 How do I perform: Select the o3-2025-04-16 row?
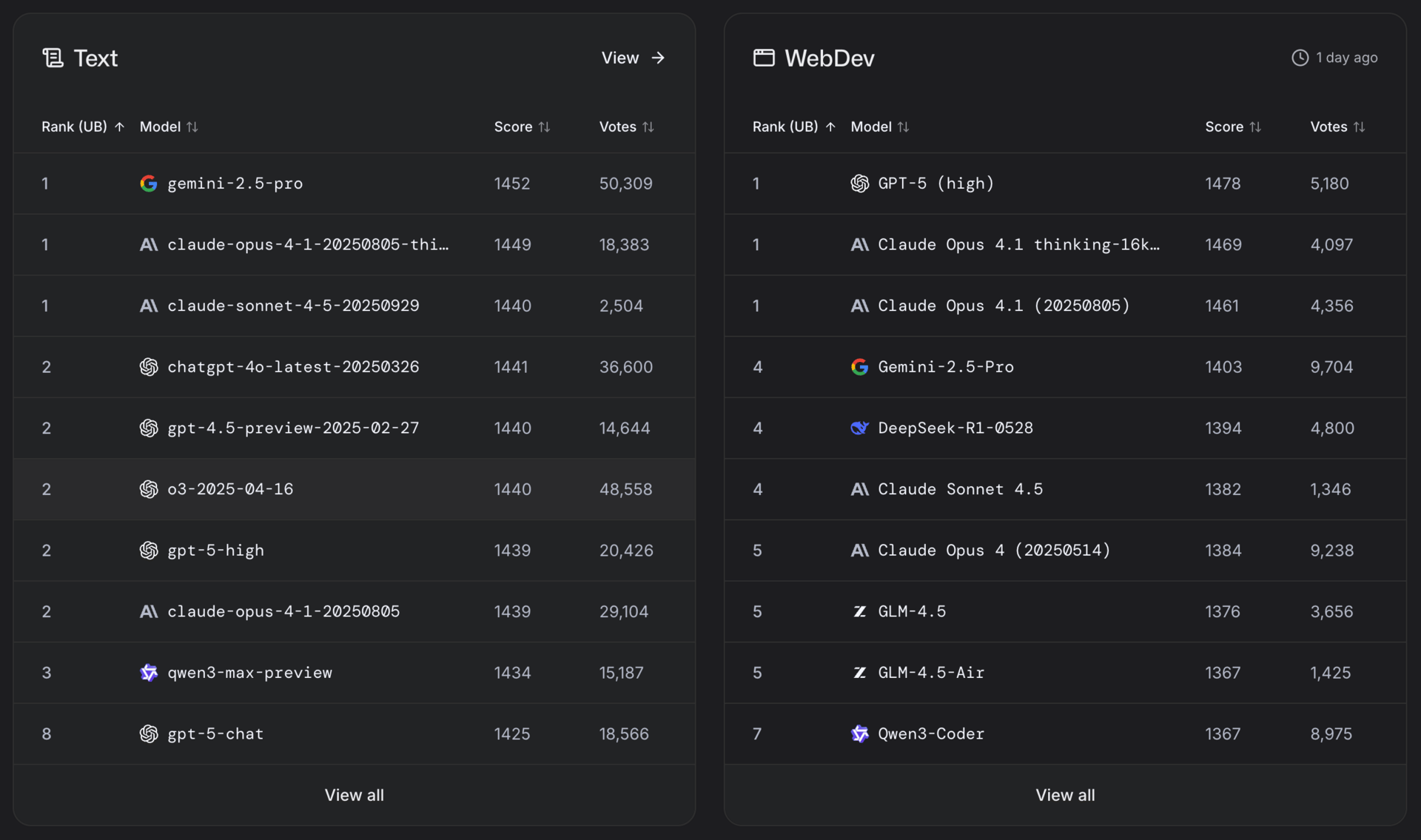tap(230, 489)
